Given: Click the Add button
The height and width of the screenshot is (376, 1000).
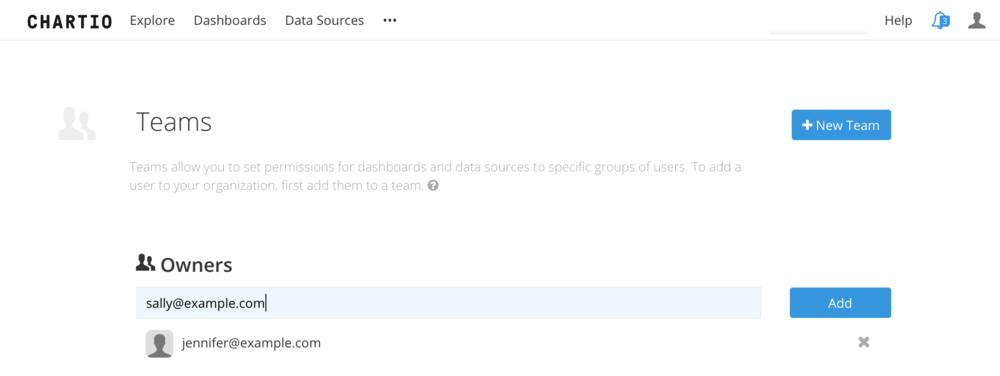Looking at the screenshot, I should coord(840,303).
